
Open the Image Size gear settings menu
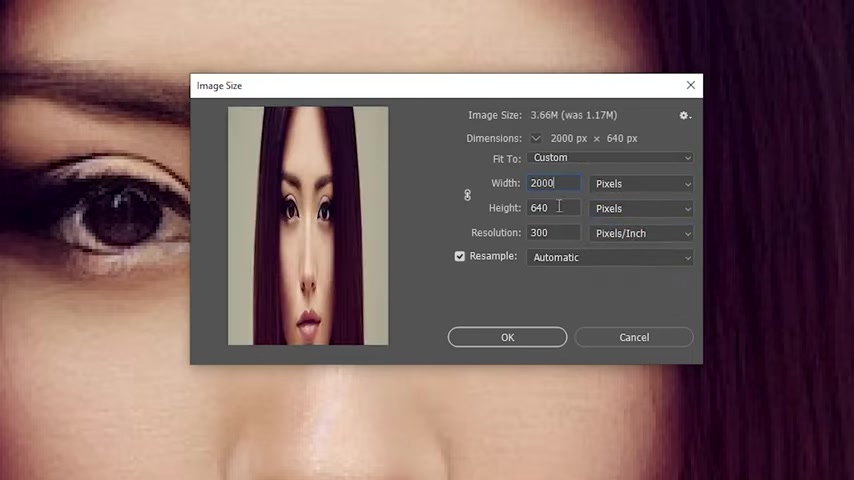(685, 116)
